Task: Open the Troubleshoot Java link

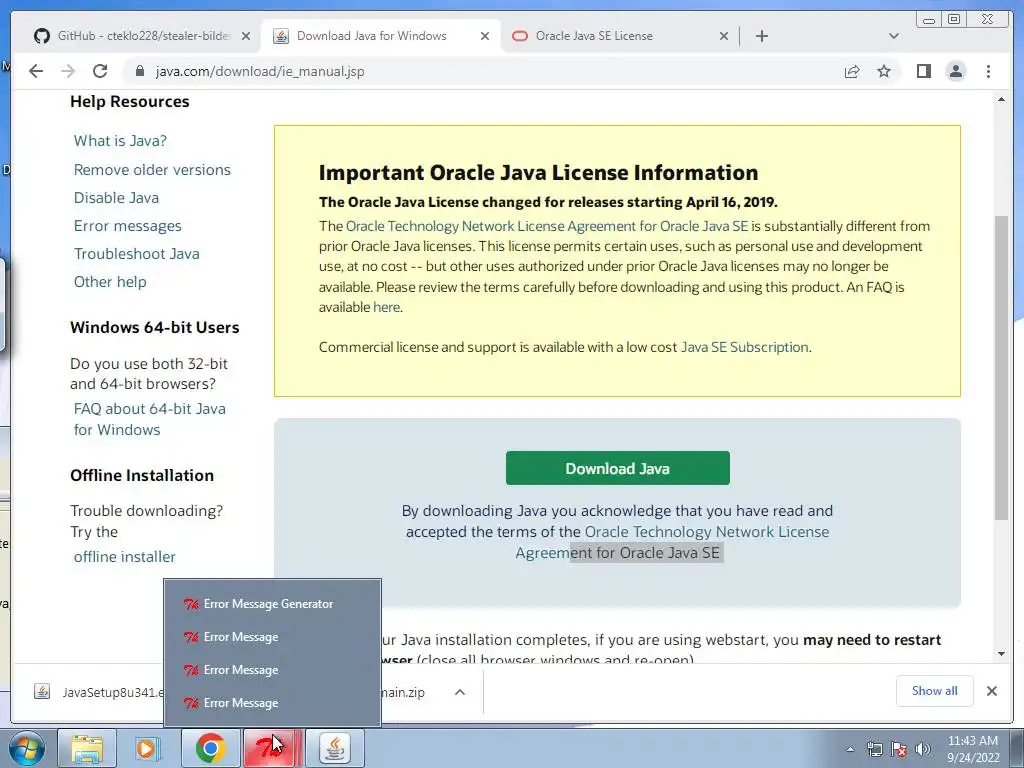Action: [136, 253]
